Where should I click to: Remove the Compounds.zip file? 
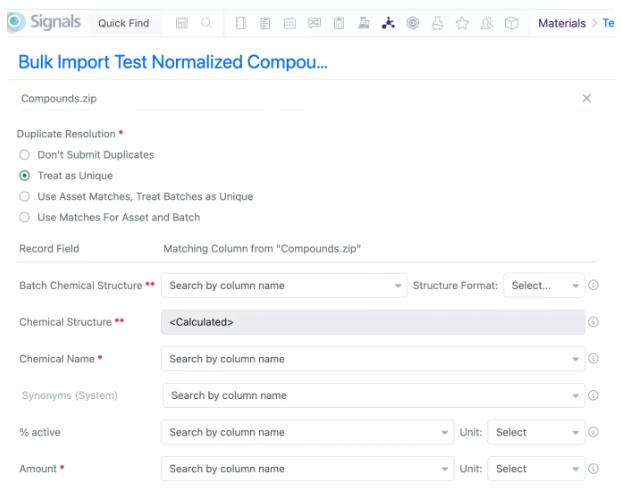[x=586, y=98]
